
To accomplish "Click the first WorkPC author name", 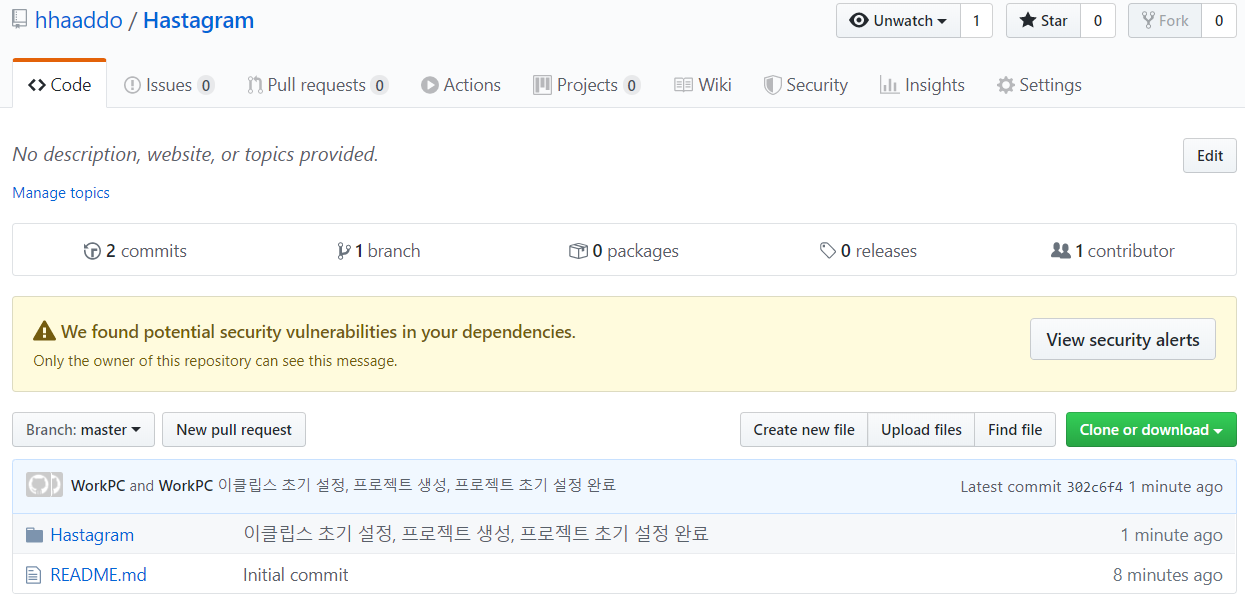I will click(98, 486).
